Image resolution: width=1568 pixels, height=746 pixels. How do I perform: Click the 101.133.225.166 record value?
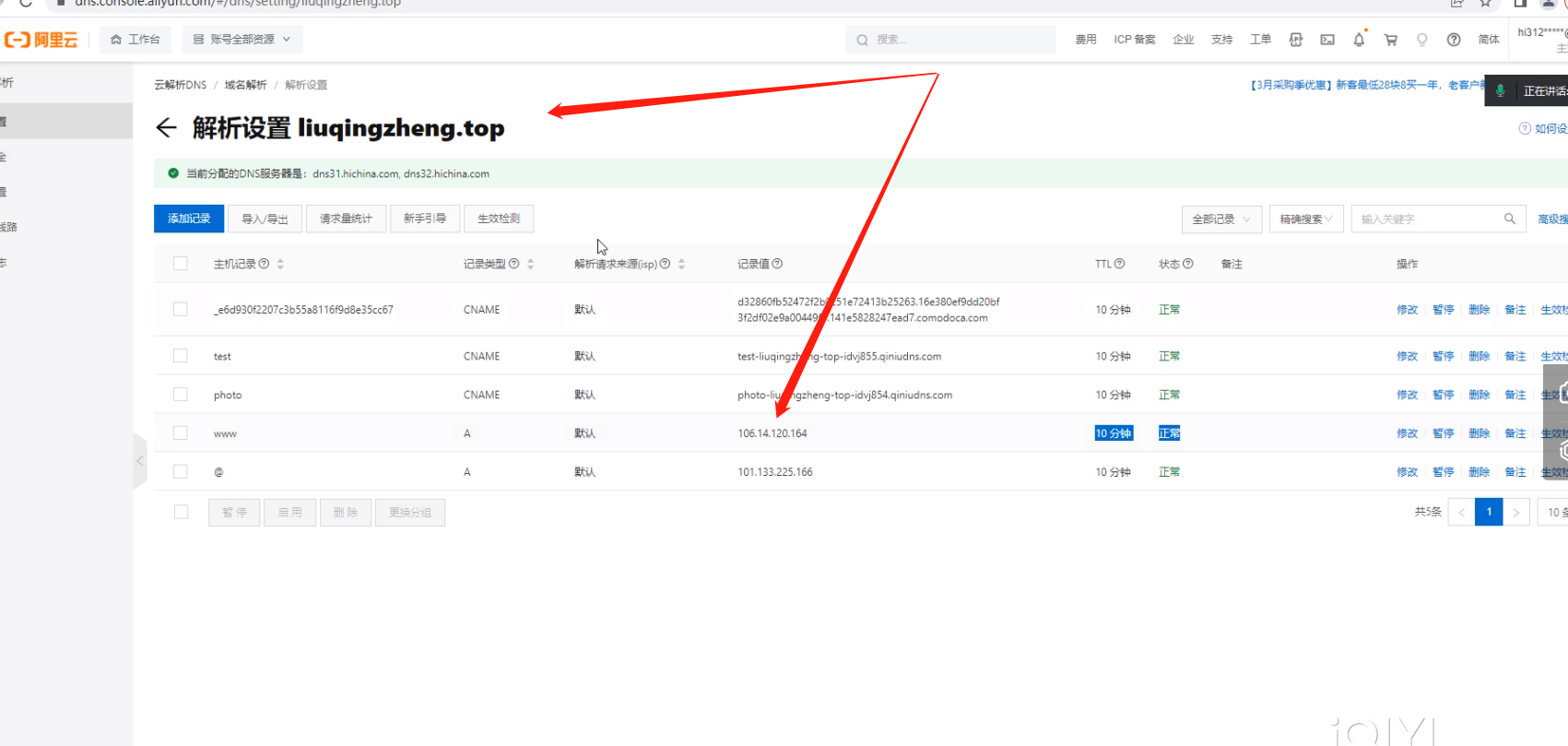775,472
